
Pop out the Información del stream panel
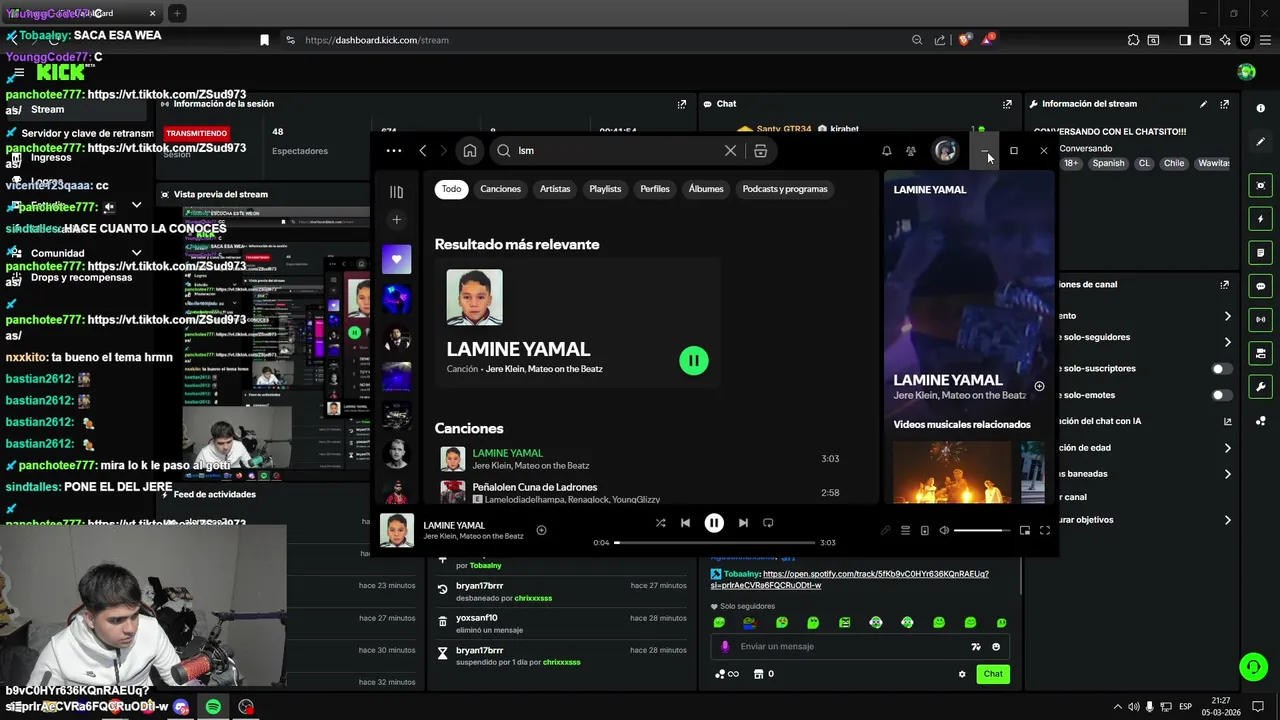coord(1224,104)
